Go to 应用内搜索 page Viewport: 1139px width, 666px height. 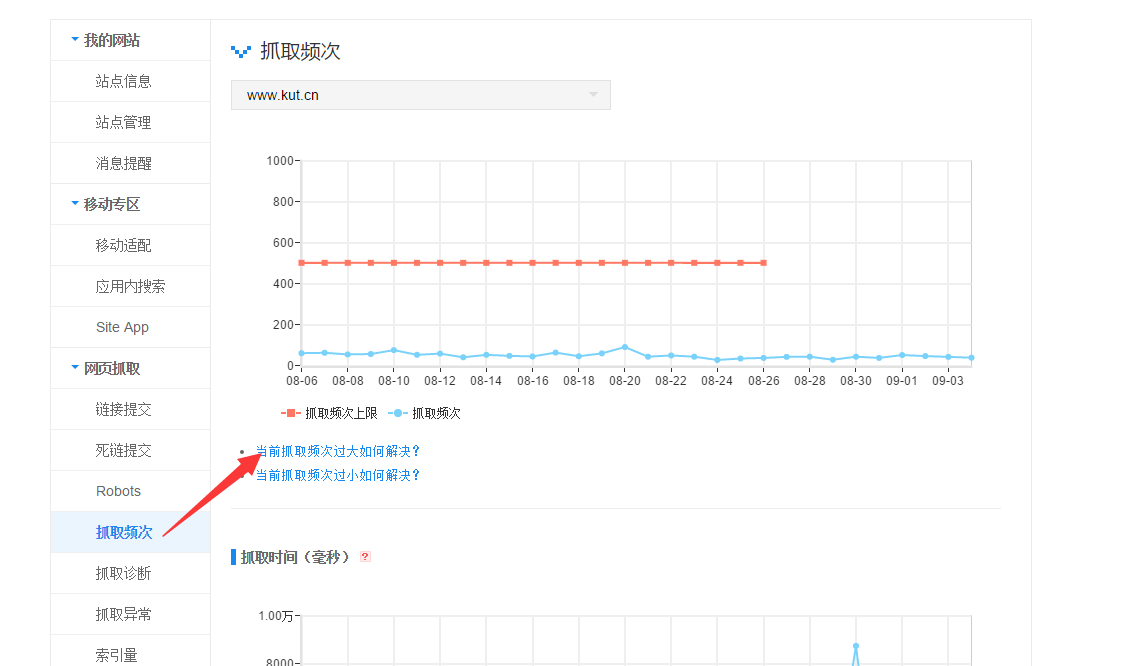click(x=130, y=286)
